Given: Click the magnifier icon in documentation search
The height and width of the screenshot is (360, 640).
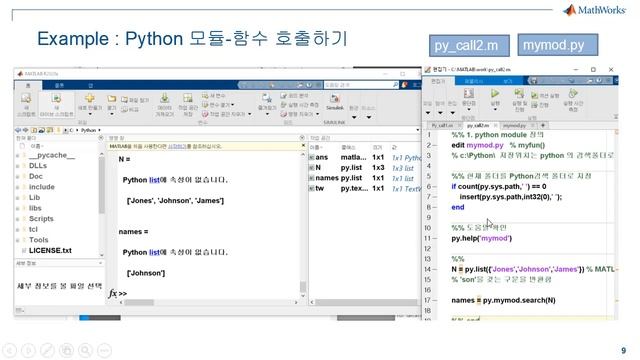Looking at the screenshot, I should click(x=395, y=85).
